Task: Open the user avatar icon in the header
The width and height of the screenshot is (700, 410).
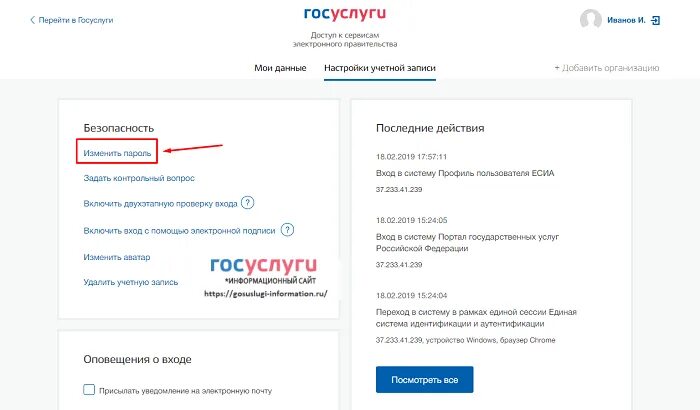Action: [591, 20]
